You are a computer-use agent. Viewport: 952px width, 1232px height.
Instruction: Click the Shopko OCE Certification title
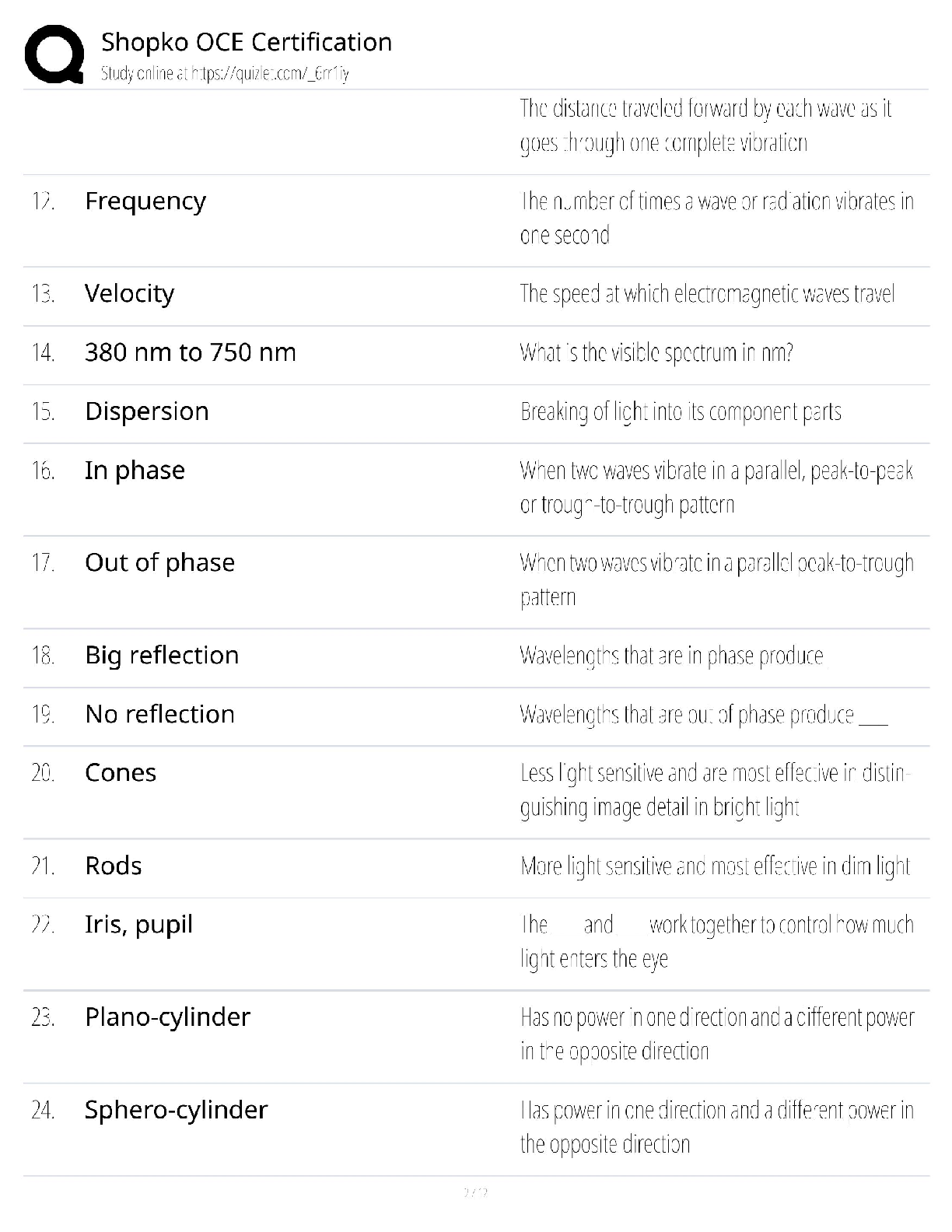(x=247, y=42)
